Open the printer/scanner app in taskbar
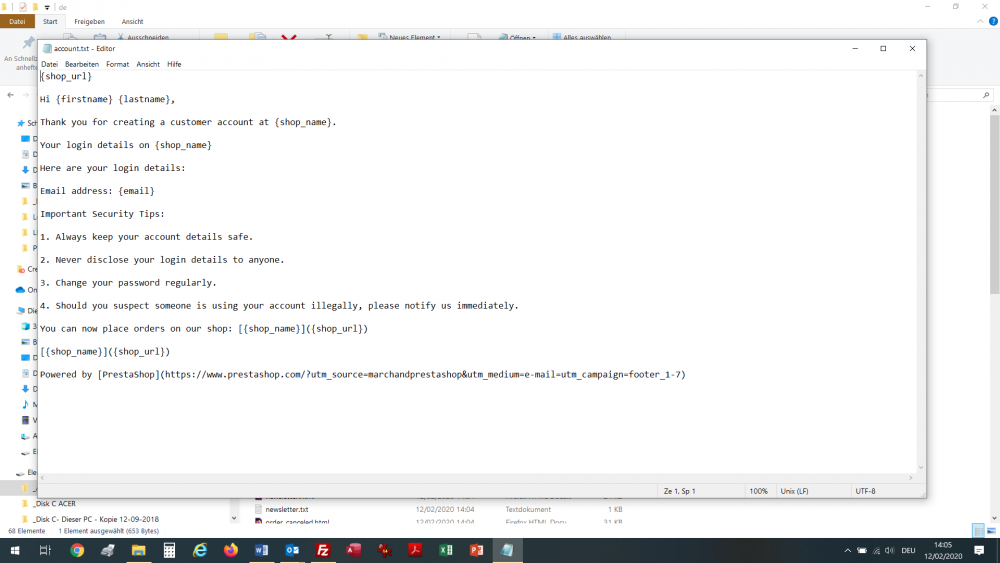Screen dimensions: 1000x563 pos(108,550)
